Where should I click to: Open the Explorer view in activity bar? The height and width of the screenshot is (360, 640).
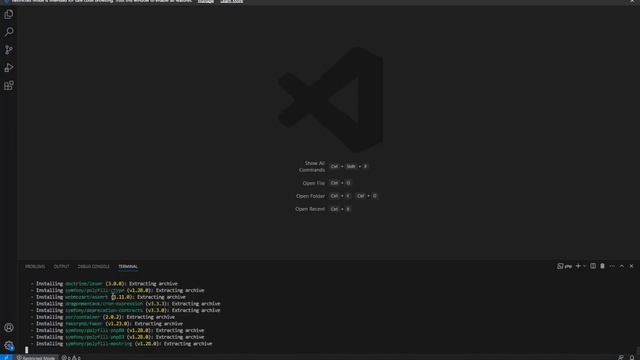click(9, 14)
